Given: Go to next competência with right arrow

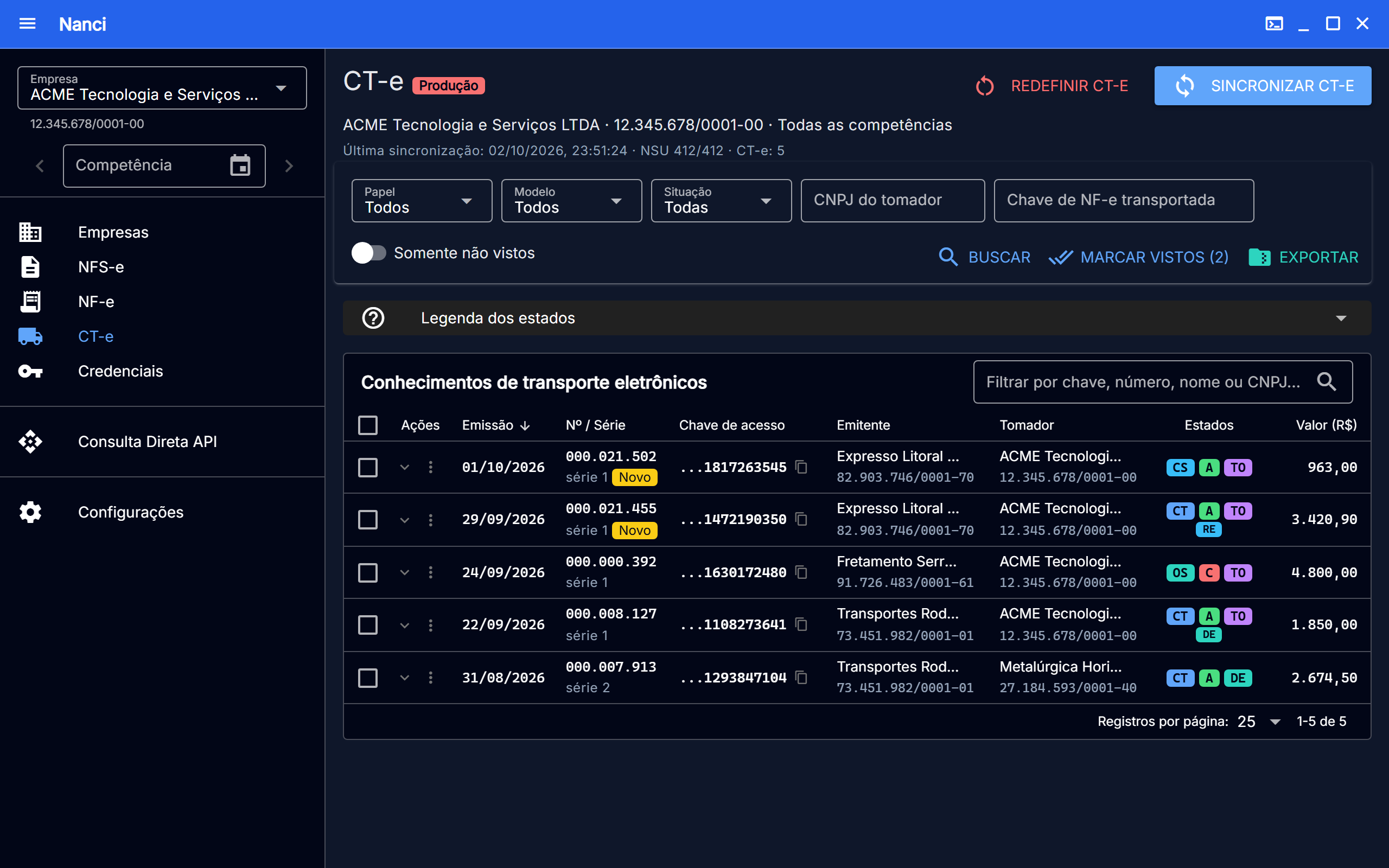Looking at the screenshot, I should [x=289, y=166].
